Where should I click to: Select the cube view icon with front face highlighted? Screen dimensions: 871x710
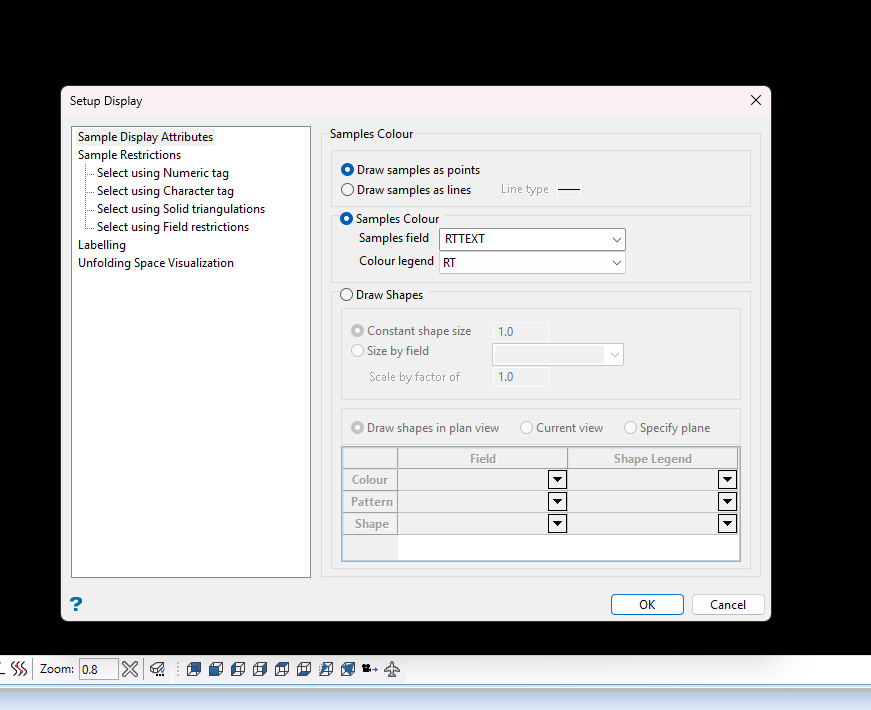(x=216, y=669)
